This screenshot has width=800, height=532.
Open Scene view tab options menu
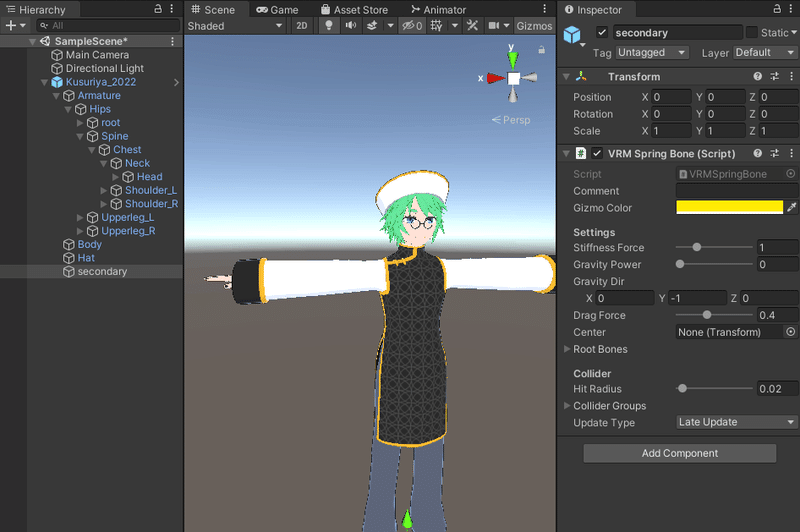545,9
